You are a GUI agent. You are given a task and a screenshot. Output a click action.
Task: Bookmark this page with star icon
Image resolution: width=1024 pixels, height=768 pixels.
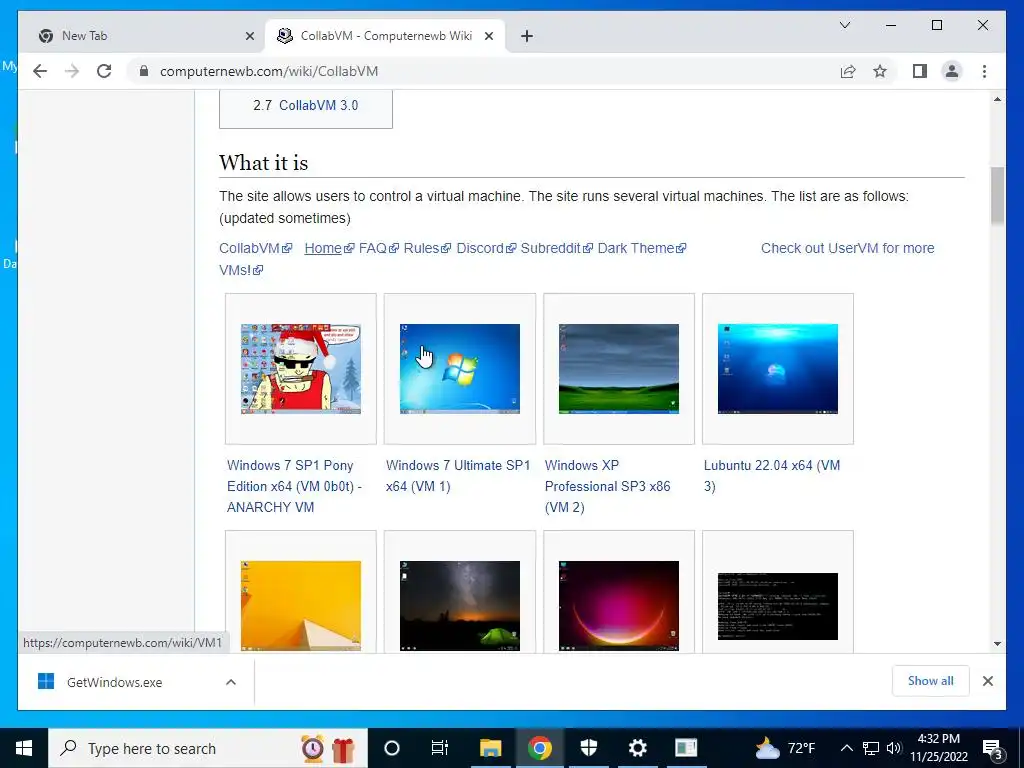[880, 71]
